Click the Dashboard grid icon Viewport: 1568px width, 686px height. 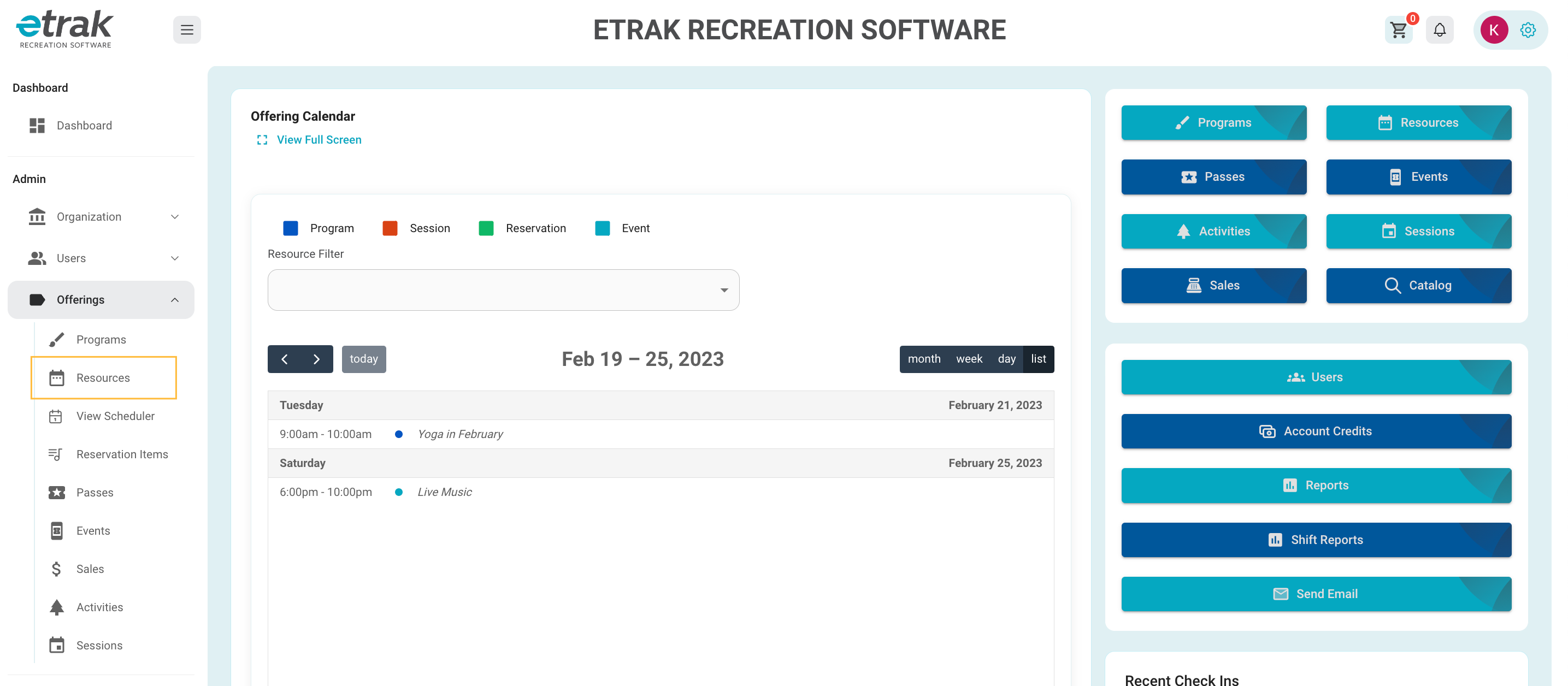coord(37,126)
